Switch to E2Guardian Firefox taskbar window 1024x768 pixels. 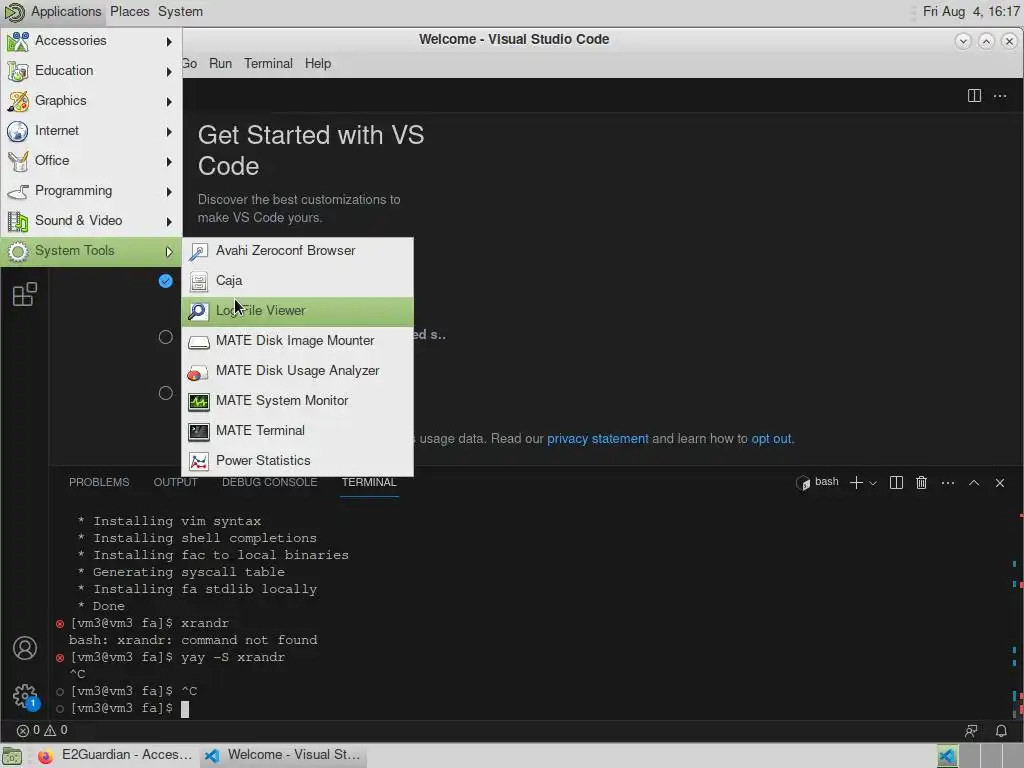(115, 755)
